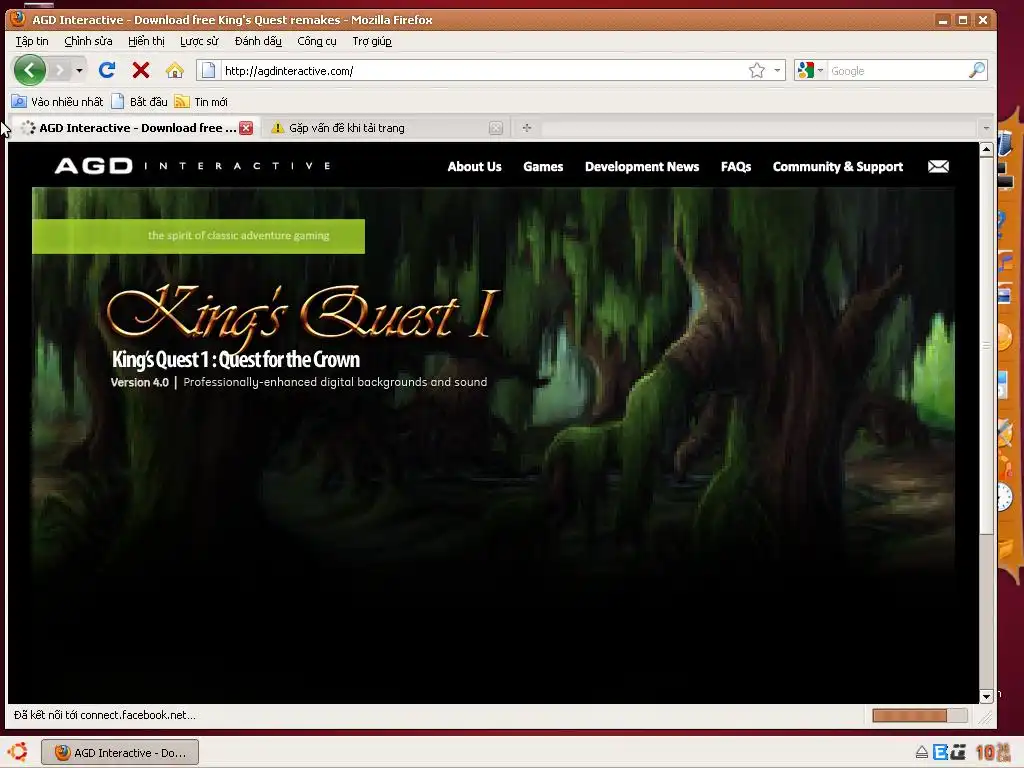Go back with the green back arrow
Screen dimensions: 1024x768
[x=30, y=70]
